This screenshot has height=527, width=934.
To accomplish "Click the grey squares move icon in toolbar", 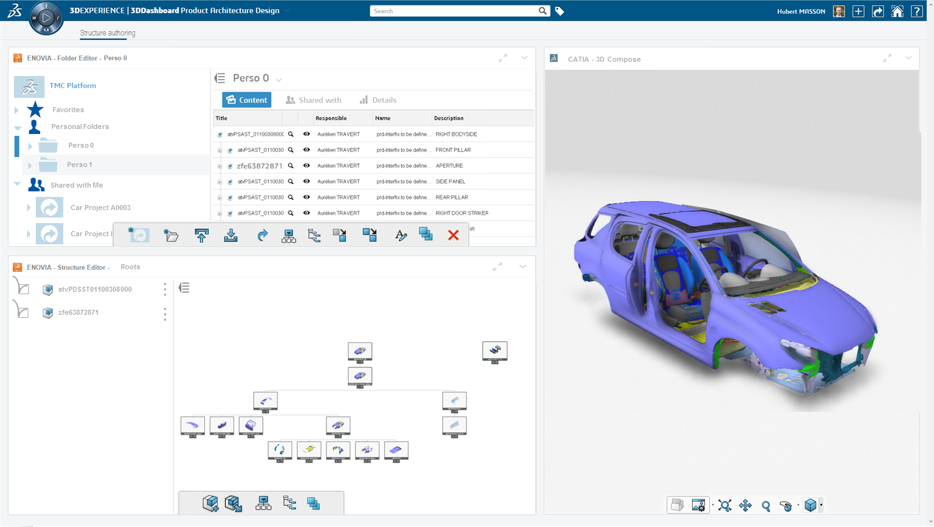I will (340, 235).
